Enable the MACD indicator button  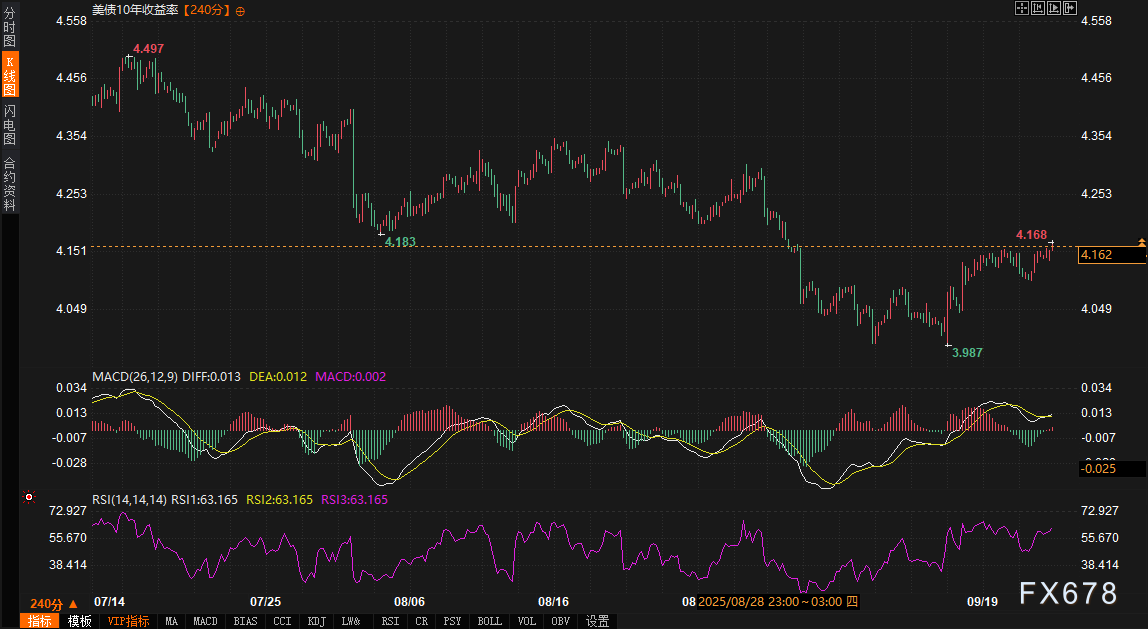click(x=205, y=621)
